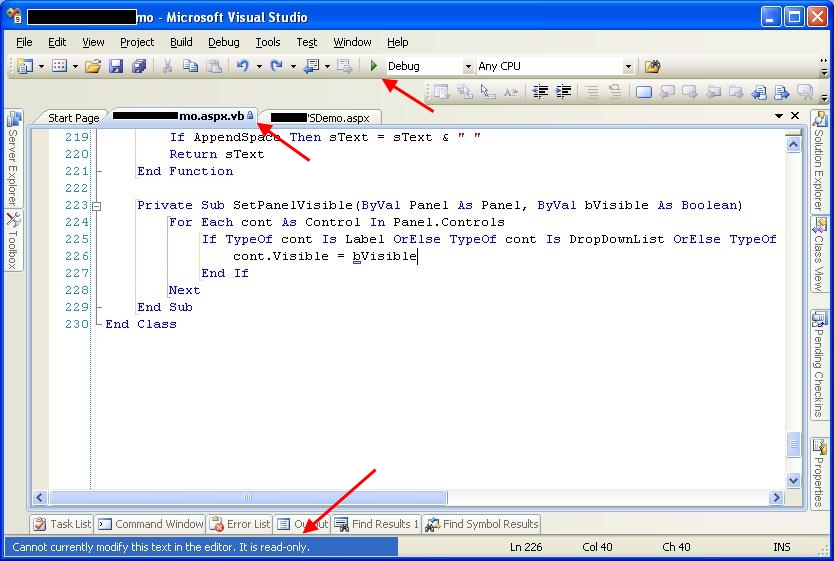Open the Build menu
The image size is (834, 561).
coord(181,42)
